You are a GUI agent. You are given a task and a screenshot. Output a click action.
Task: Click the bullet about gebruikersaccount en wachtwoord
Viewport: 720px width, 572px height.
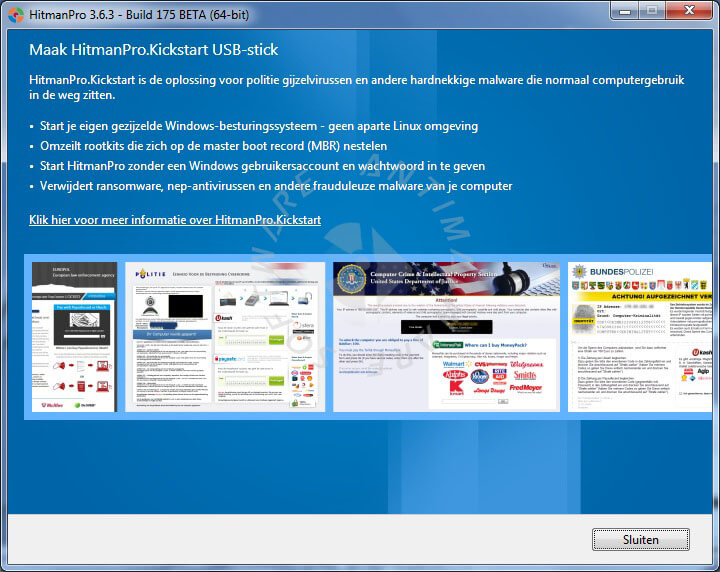[262, 166]
